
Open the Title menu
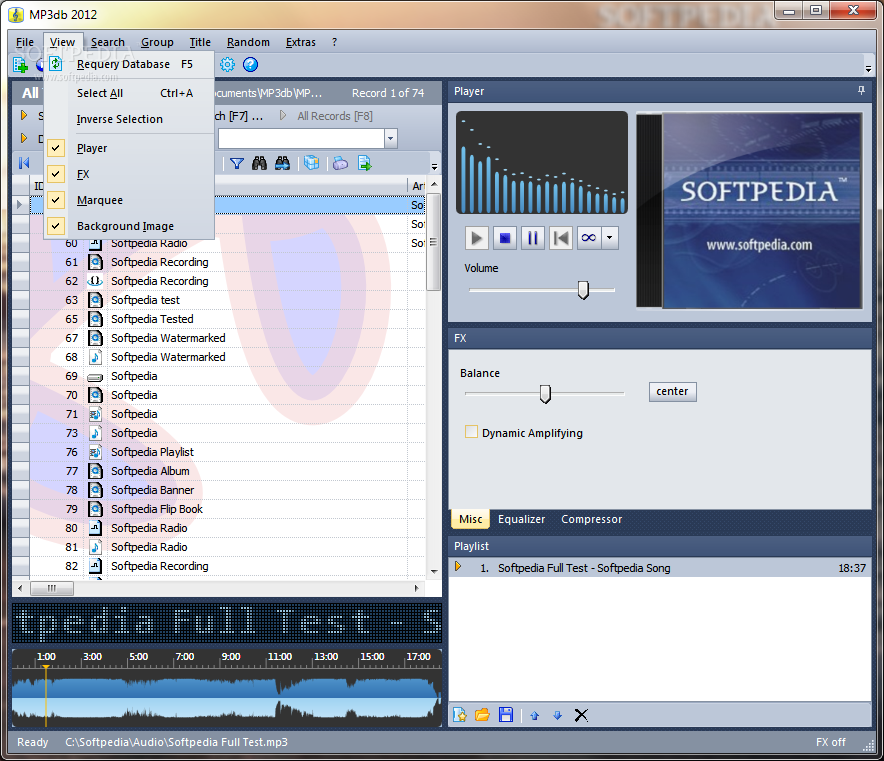click(x=200, y=42)
